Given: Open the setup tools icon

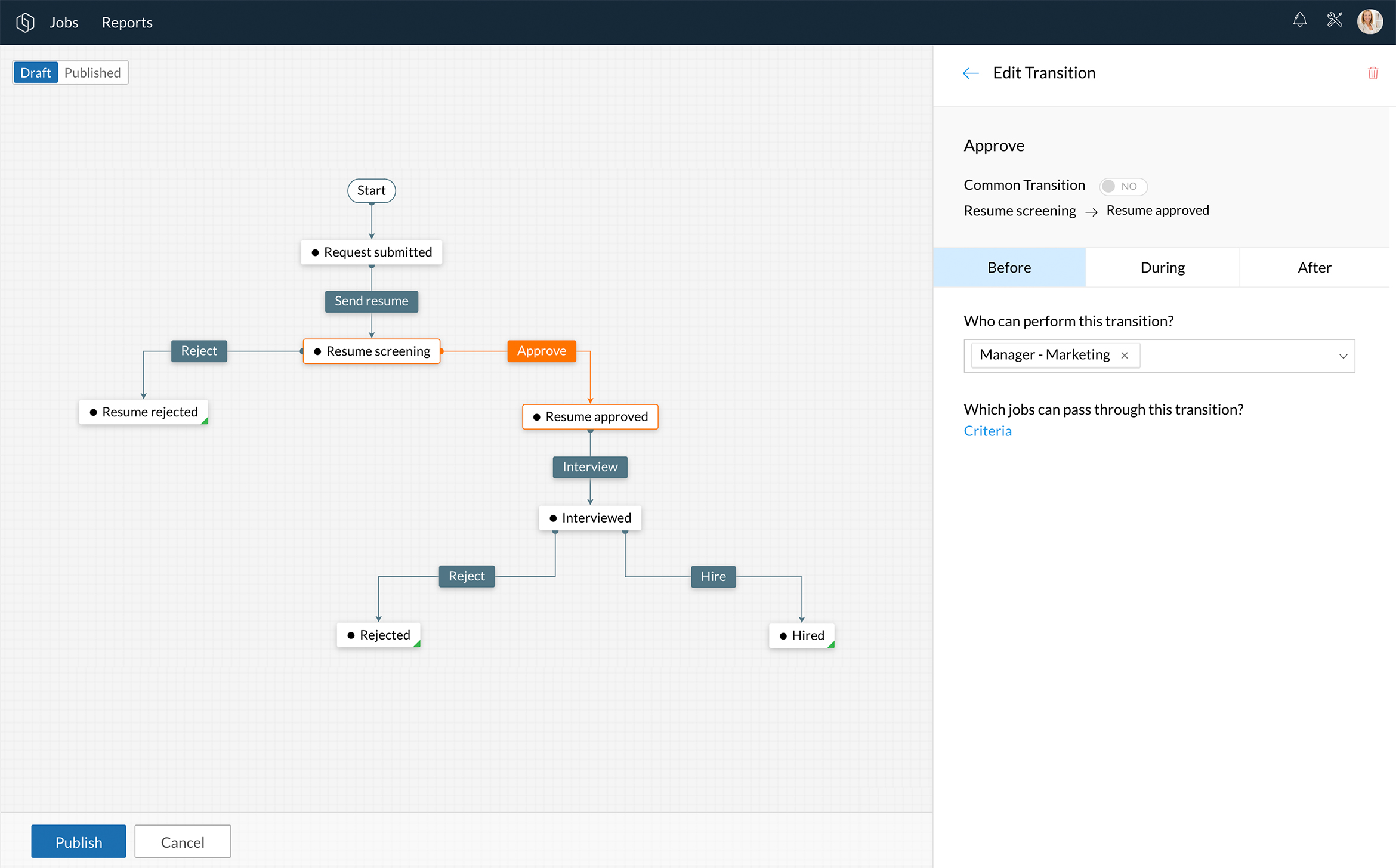Looking at the screenshot, I should click(x=1335, y=21).
